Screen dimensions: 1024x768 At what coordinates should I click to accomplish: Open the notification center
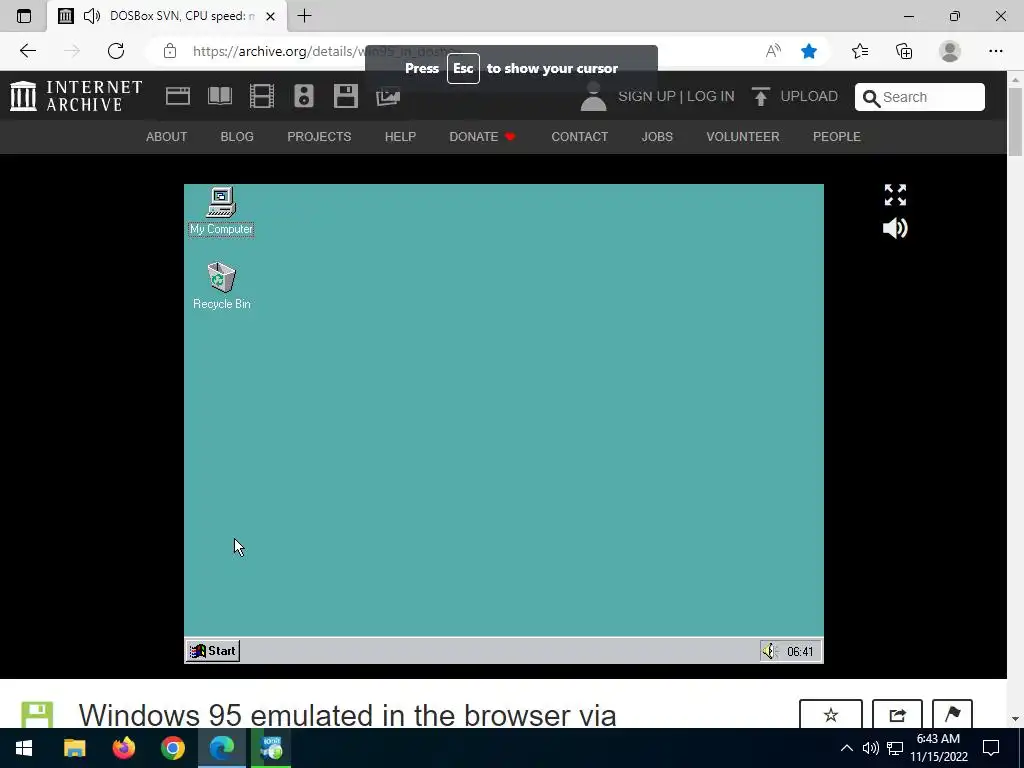point(991,748)
